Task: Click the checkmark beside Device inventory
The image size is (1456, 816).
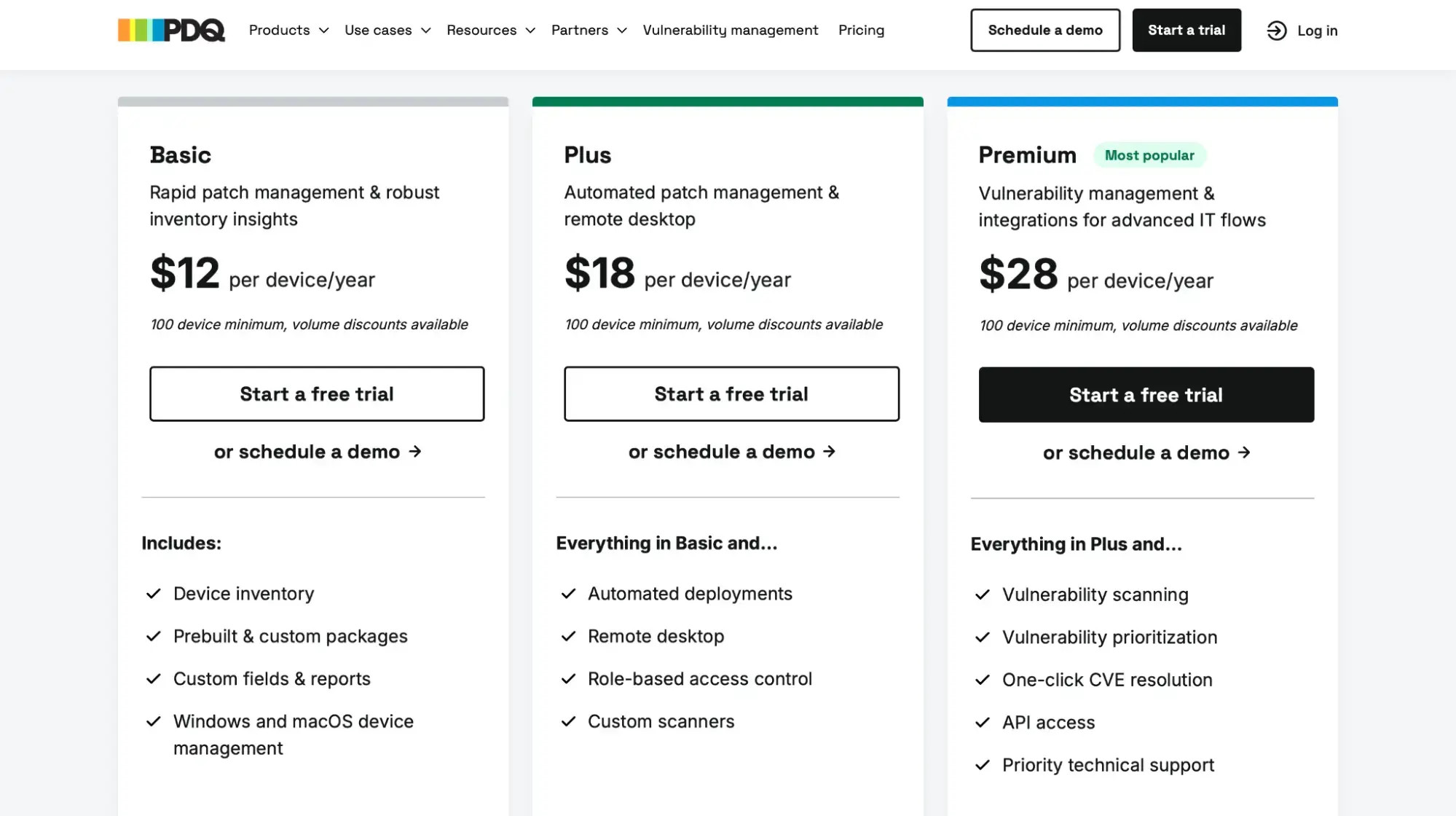Action: (x=153, y=594)
